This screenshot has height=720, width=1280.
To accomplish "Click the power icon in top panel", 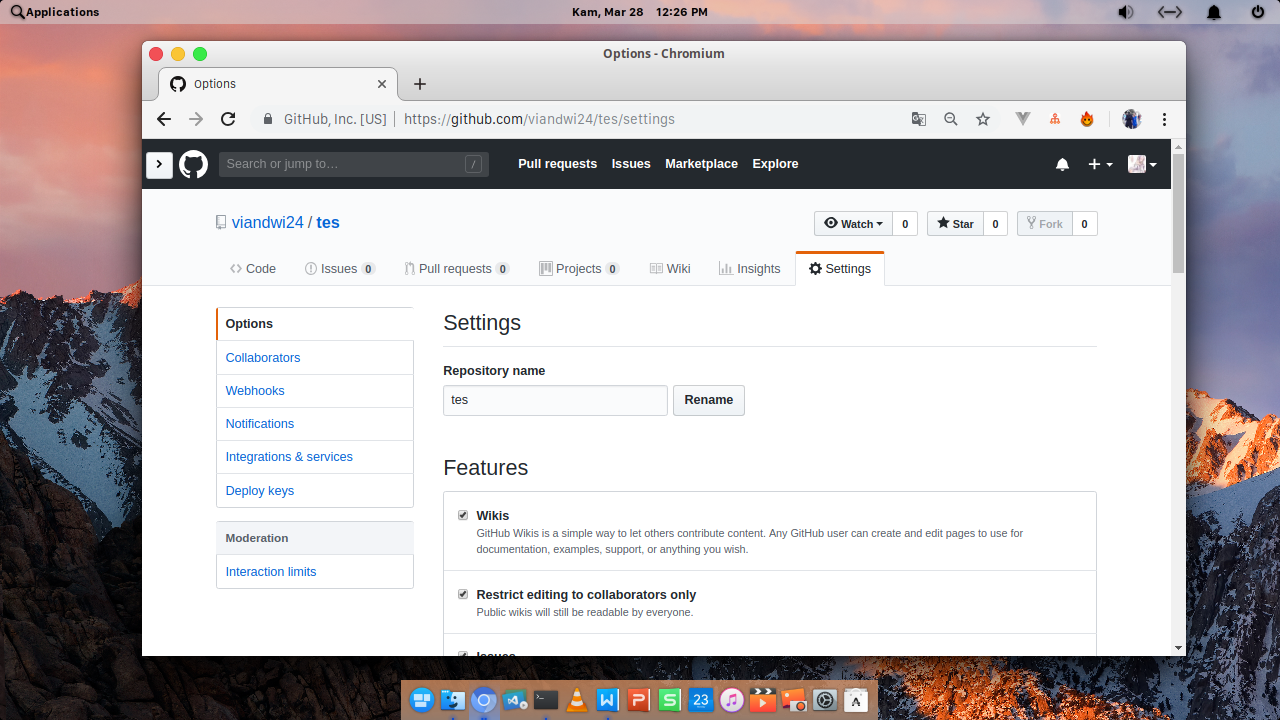I will click(1258, 12).
